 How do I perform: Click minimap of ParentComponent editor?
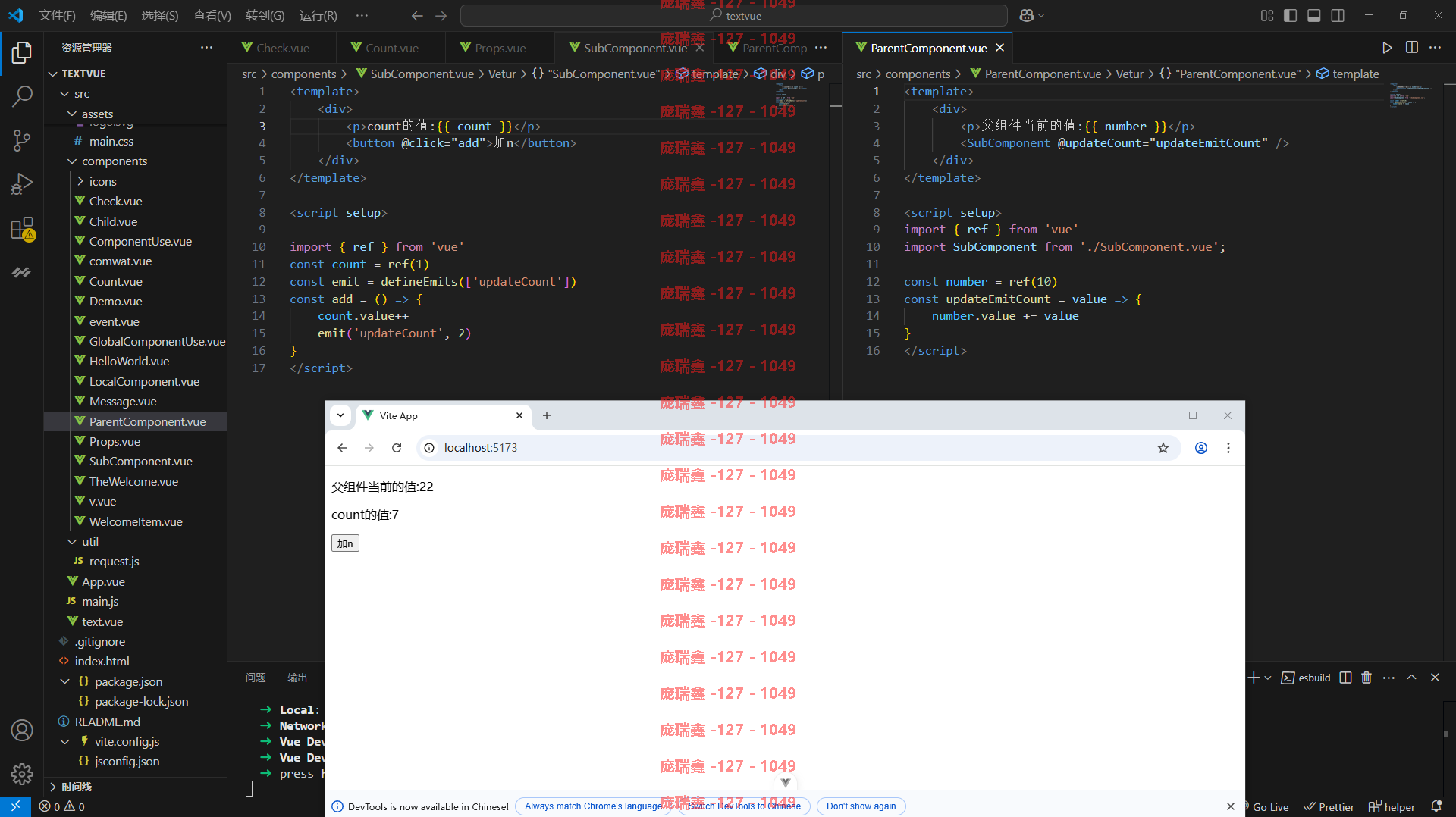click(x=1409, y=95)
